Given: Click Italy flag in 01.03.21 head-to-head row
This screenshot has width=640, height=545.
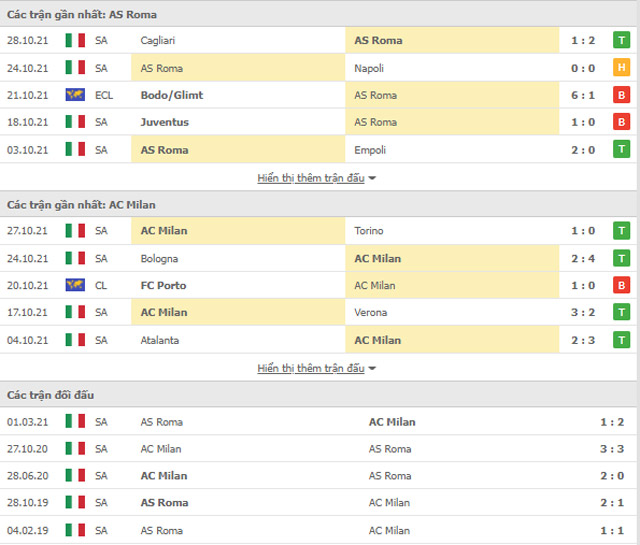Looking at the screenshot, I should pos(75,422).
